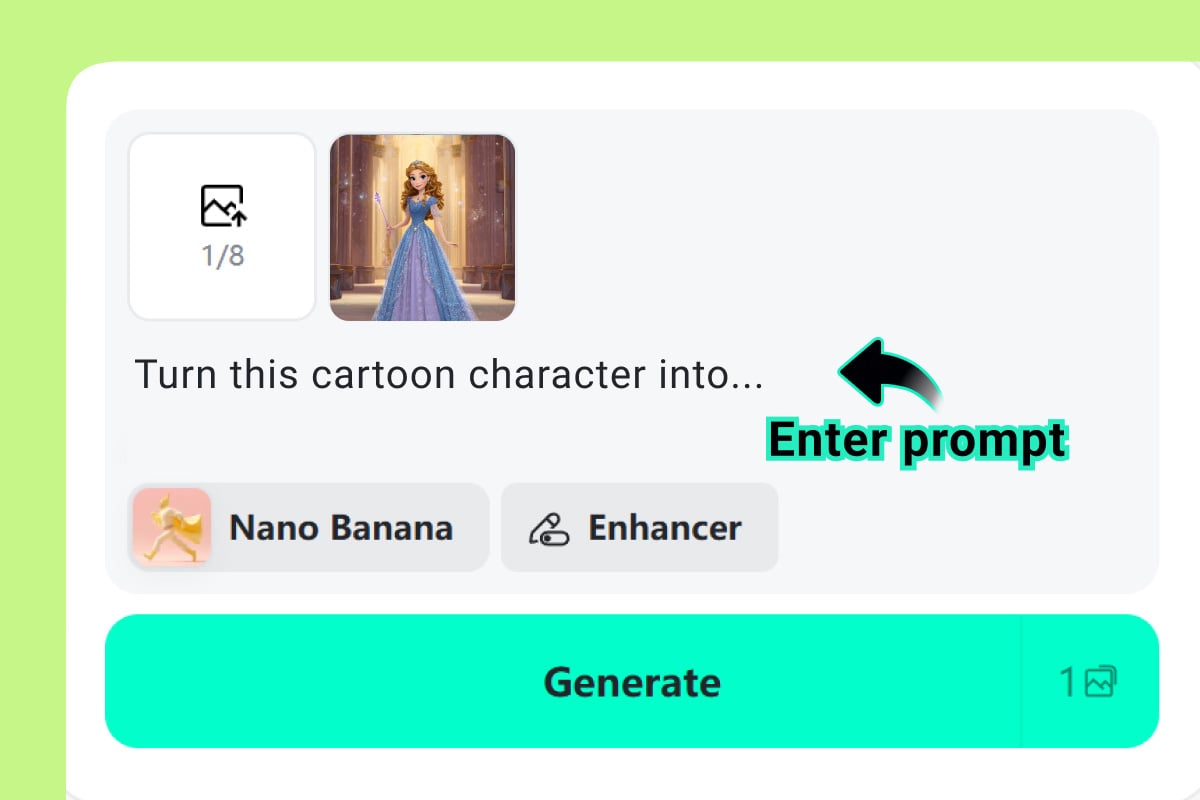Click the photo-stack icon on the Generate button
Screen dimensions: 1200x800
click(1101, 681)
